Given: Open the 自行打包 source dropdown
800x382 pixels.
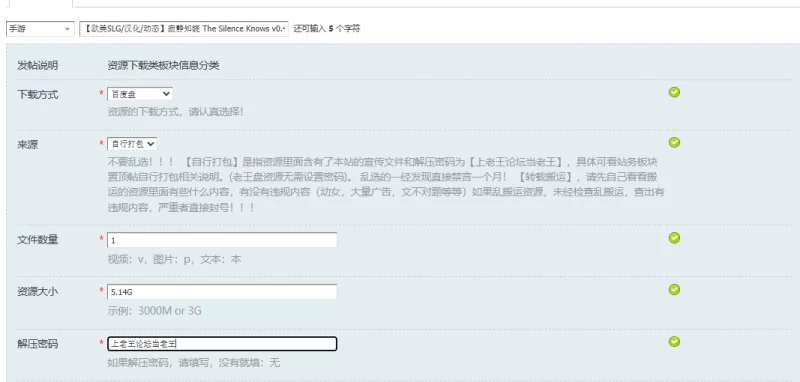Looking at the screenshot, I should (x=132, y=144).
